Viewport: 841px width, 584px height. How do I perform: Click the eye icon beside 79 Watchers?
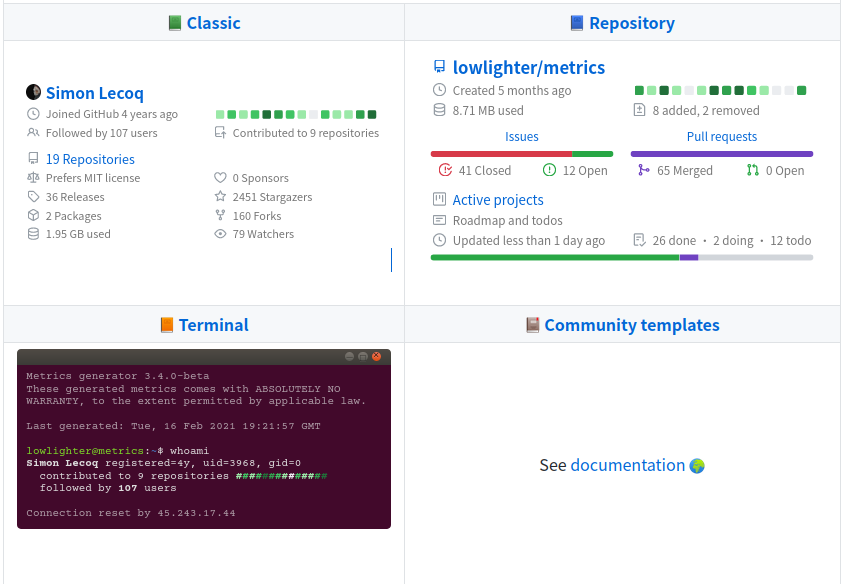220,234
